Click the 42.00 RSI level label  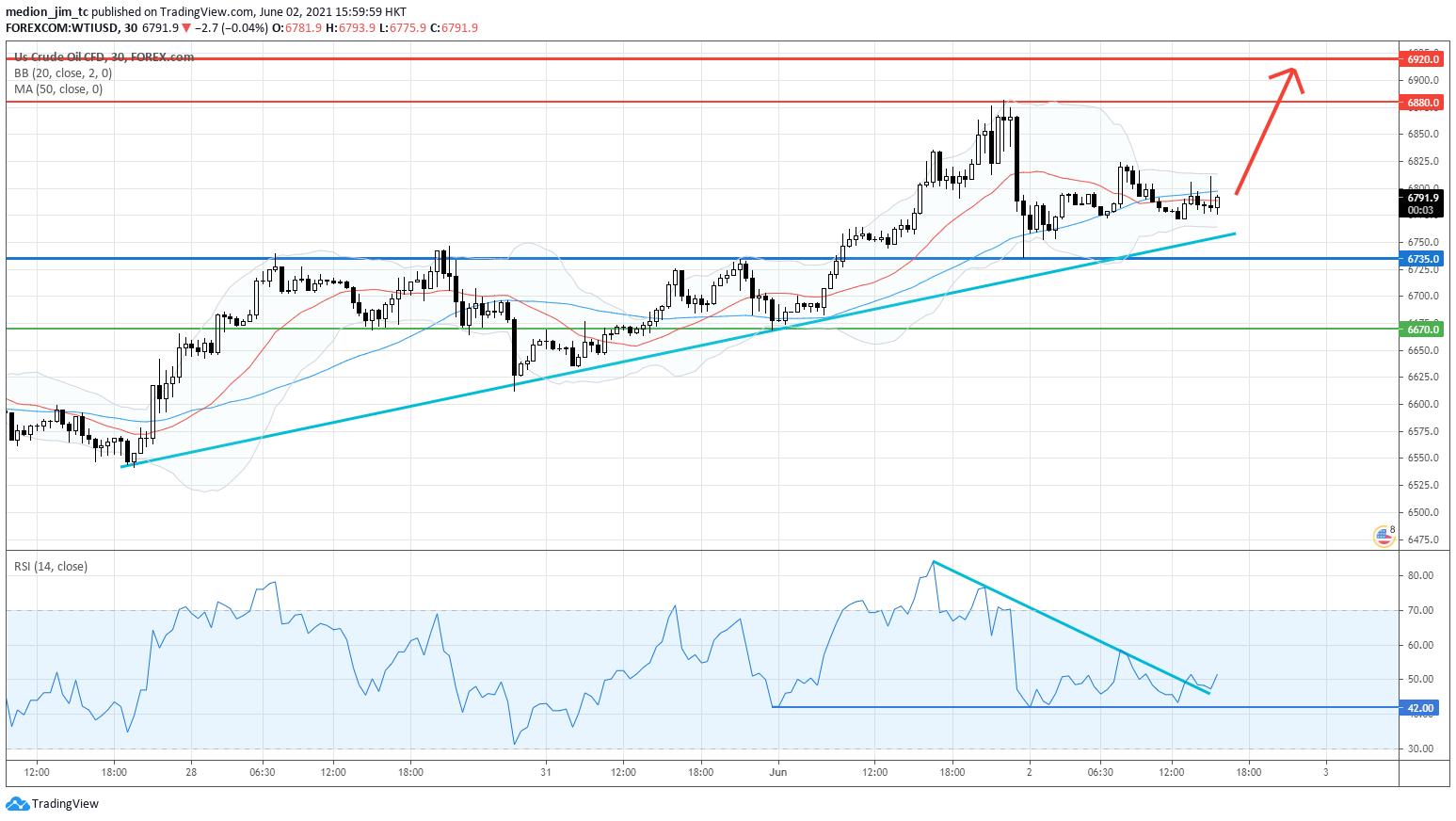pyautogui.click(x=1420, y=708)
